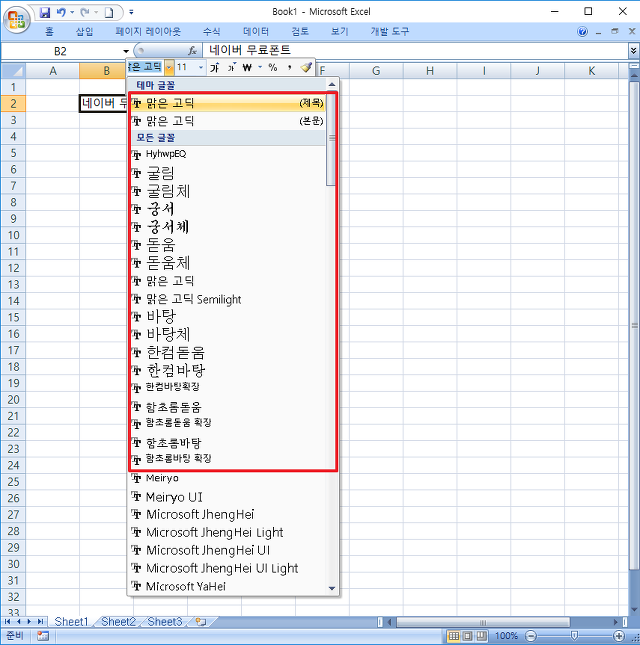Jump to the first sheet tab
The image size is (640, 645).
[7, 621]
